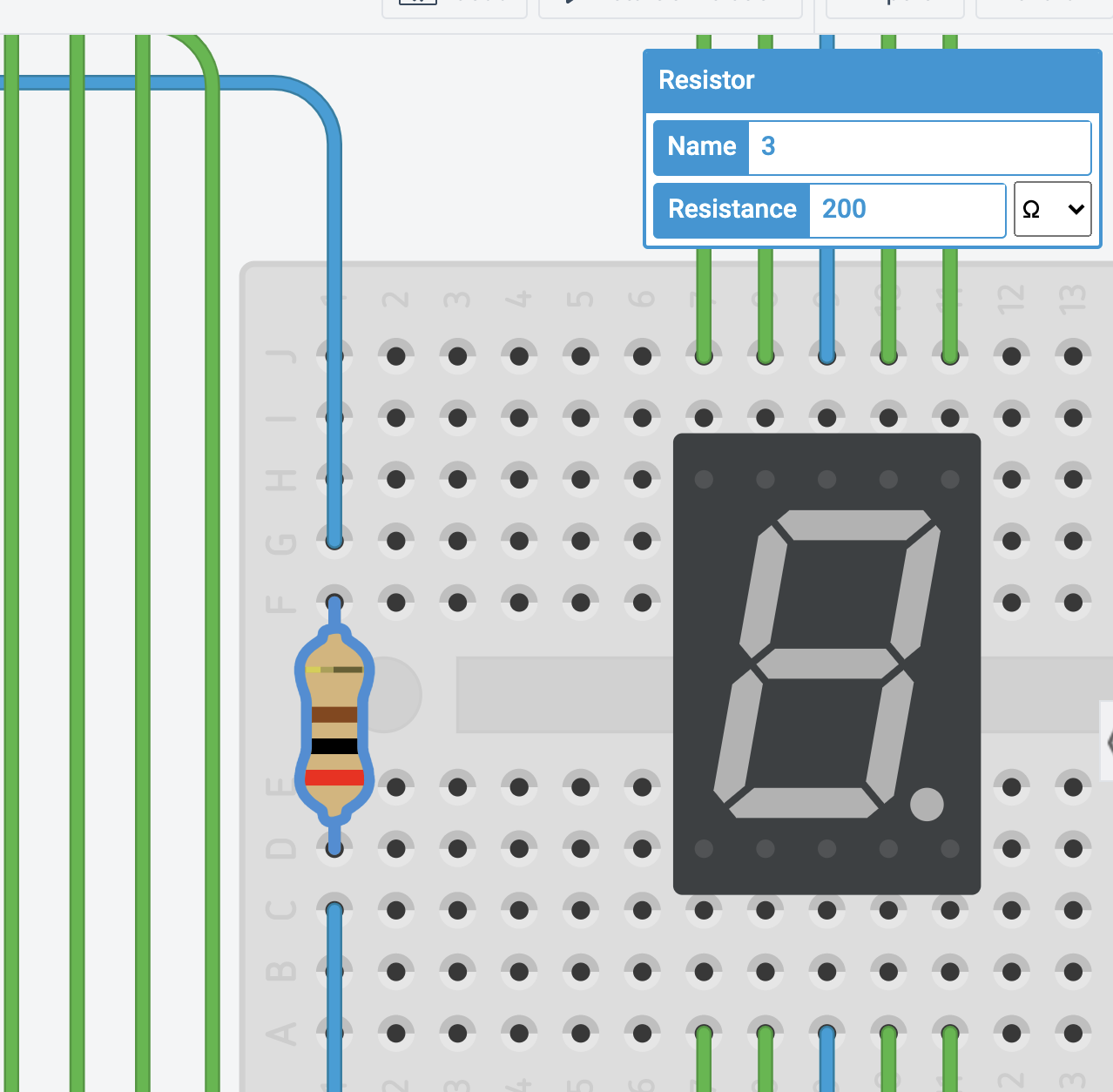
Task: Click breadboard hole at row J column 2
Action: click(x=396, y=356)
